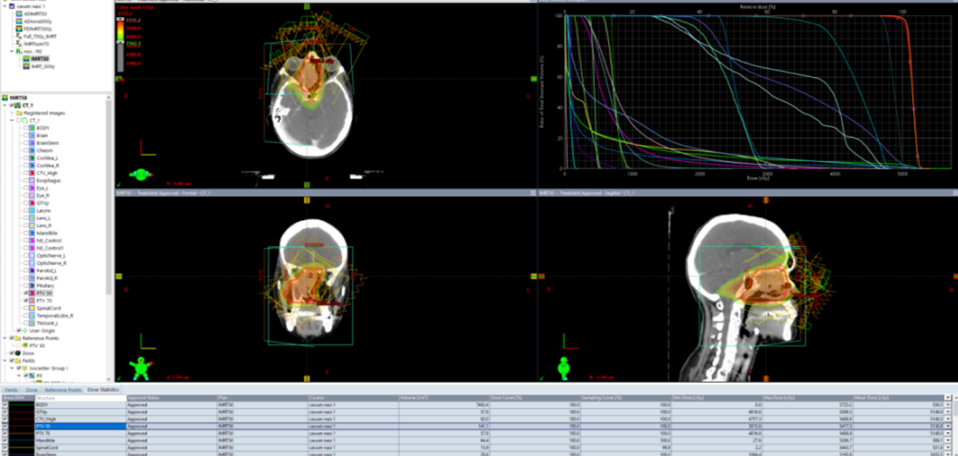Collapse the CT_1 structure set node
The image size is (958, 456).
pos(12,120)
